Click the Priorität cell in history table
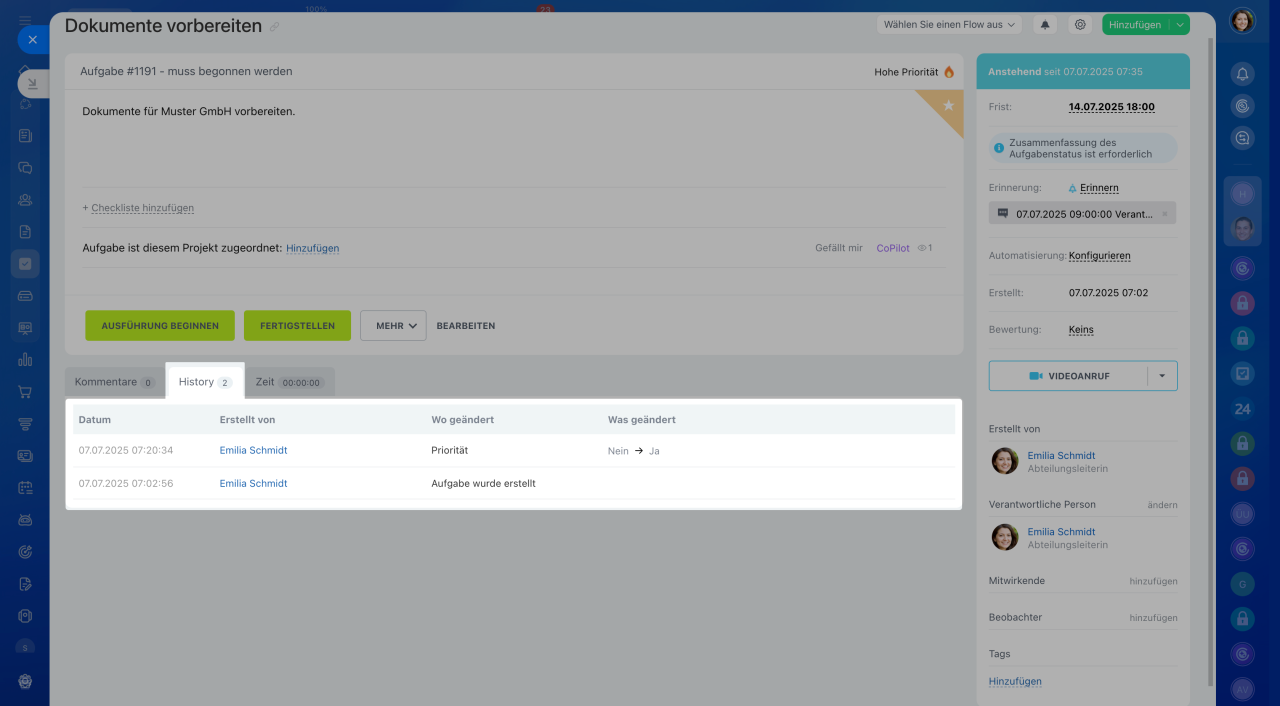 [x=450, y=451]
